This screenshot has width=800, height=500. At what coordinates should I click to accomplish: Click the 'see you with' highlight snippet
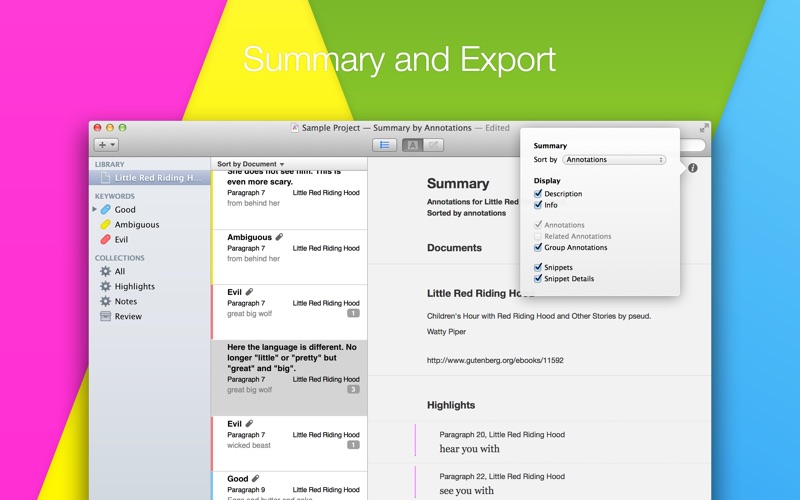466,491
